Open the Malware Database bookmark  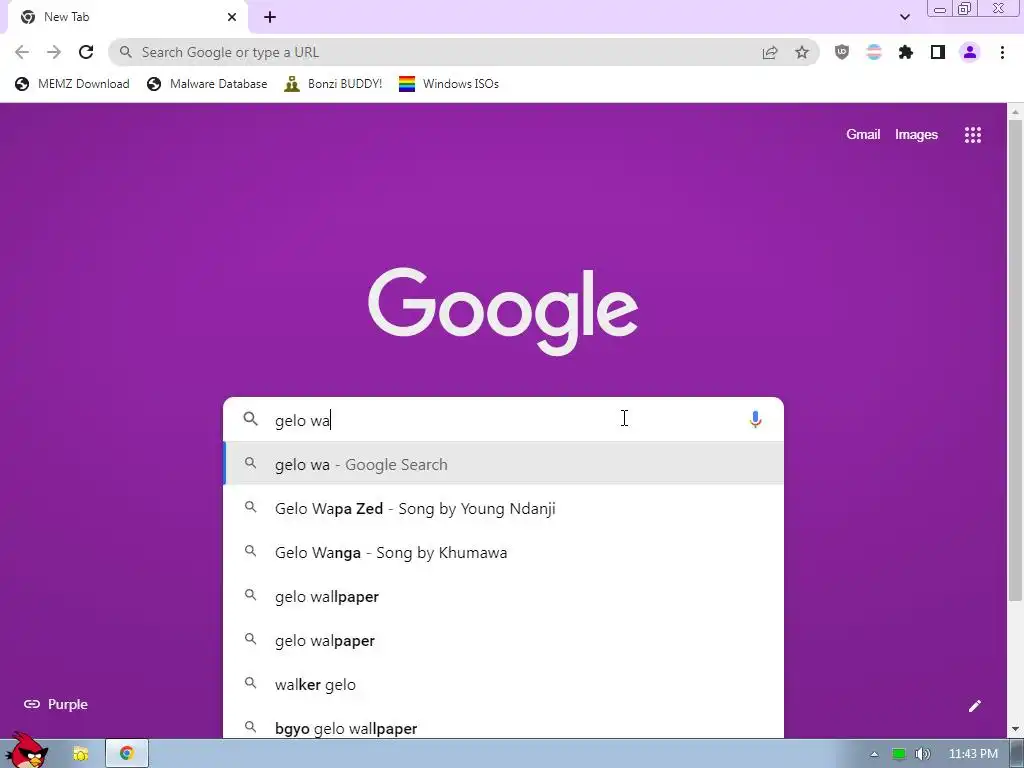pyautogui.click(x=207, y=84)
